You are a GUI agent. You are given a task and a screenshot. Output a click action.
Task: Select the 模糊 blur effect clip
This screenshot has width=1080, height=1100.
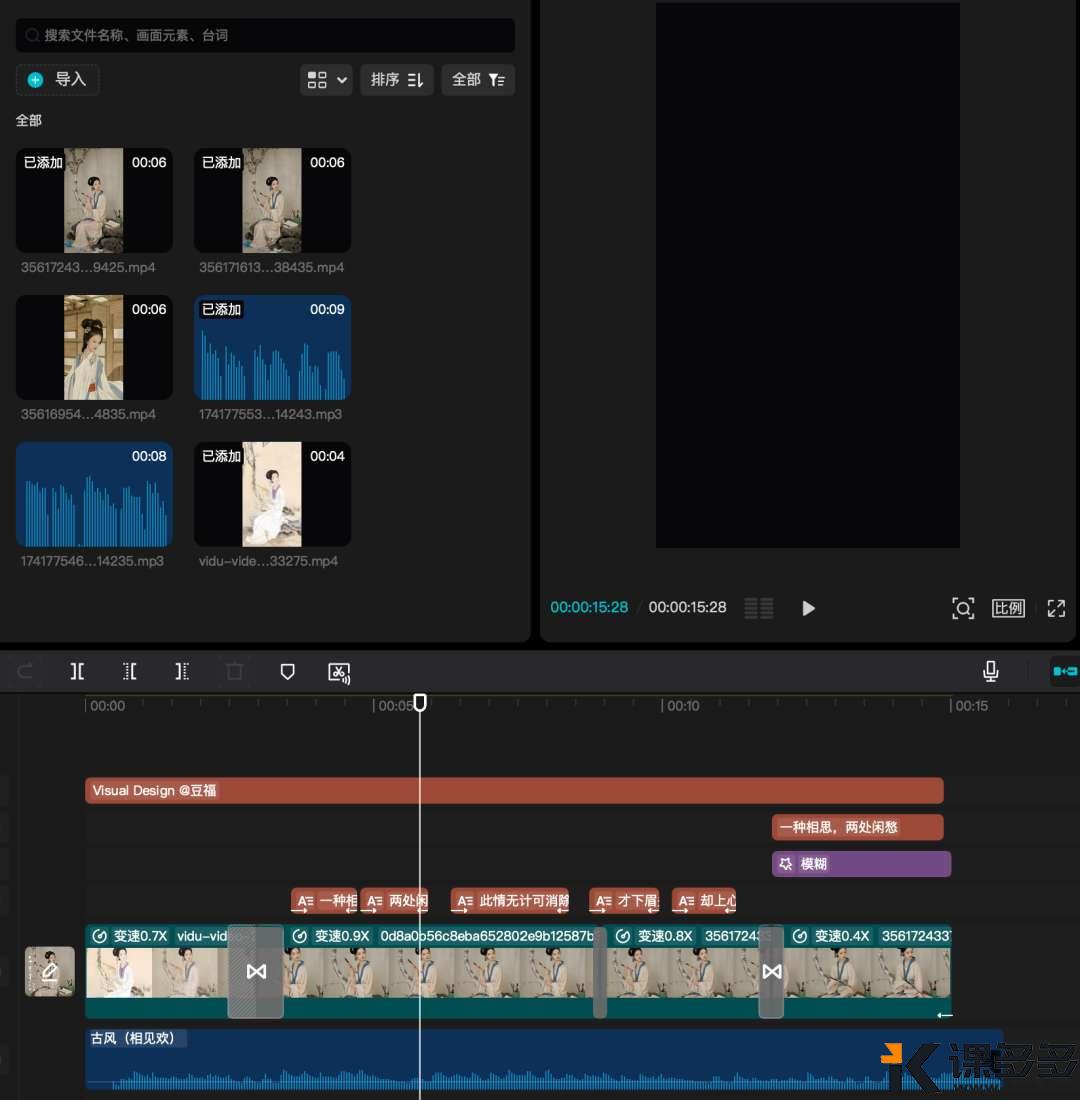click(861, 864)
